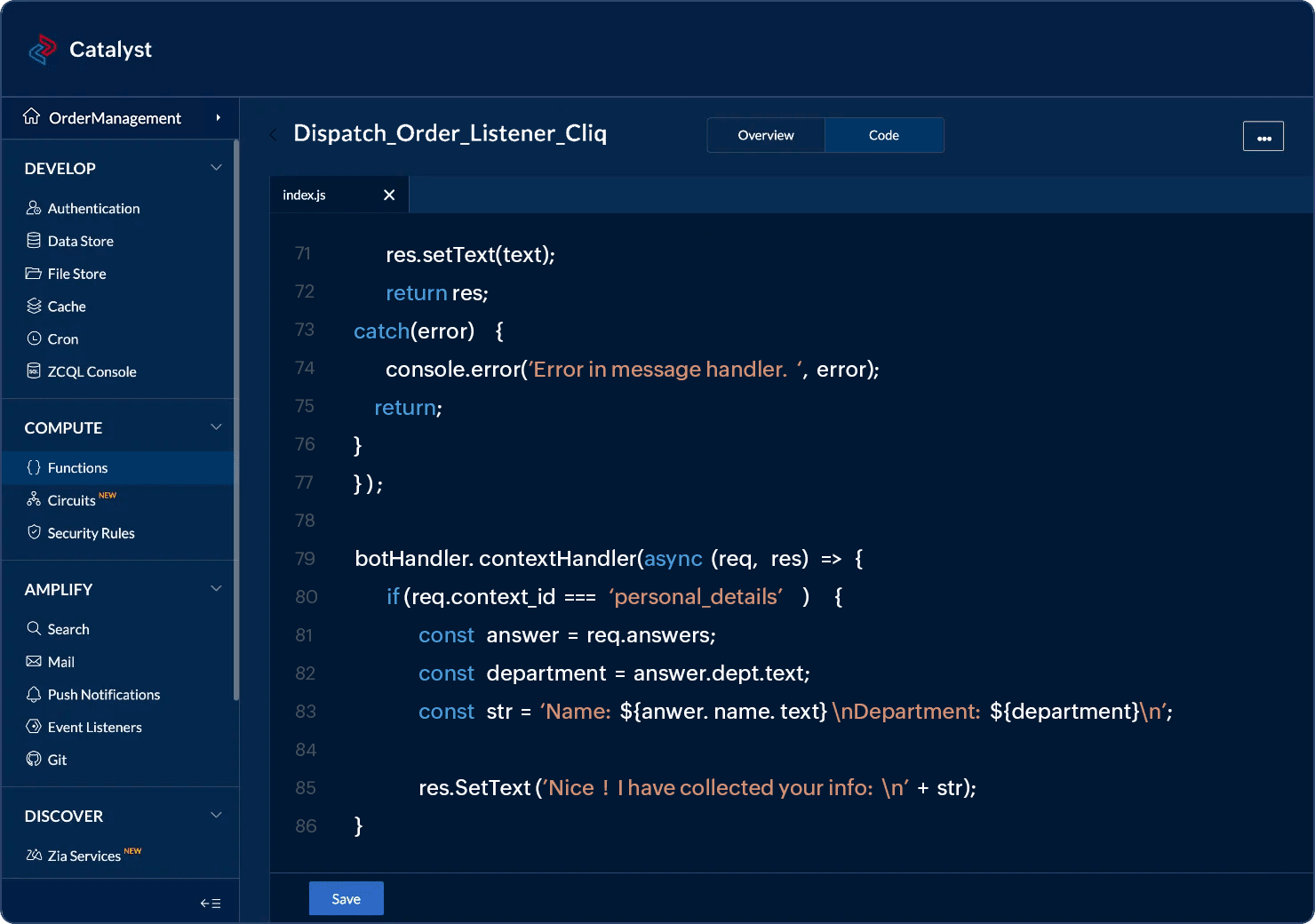Place the cursor on the res.setText(text) line
This screenshot has width=1315, height=924.
pos(470,255)
